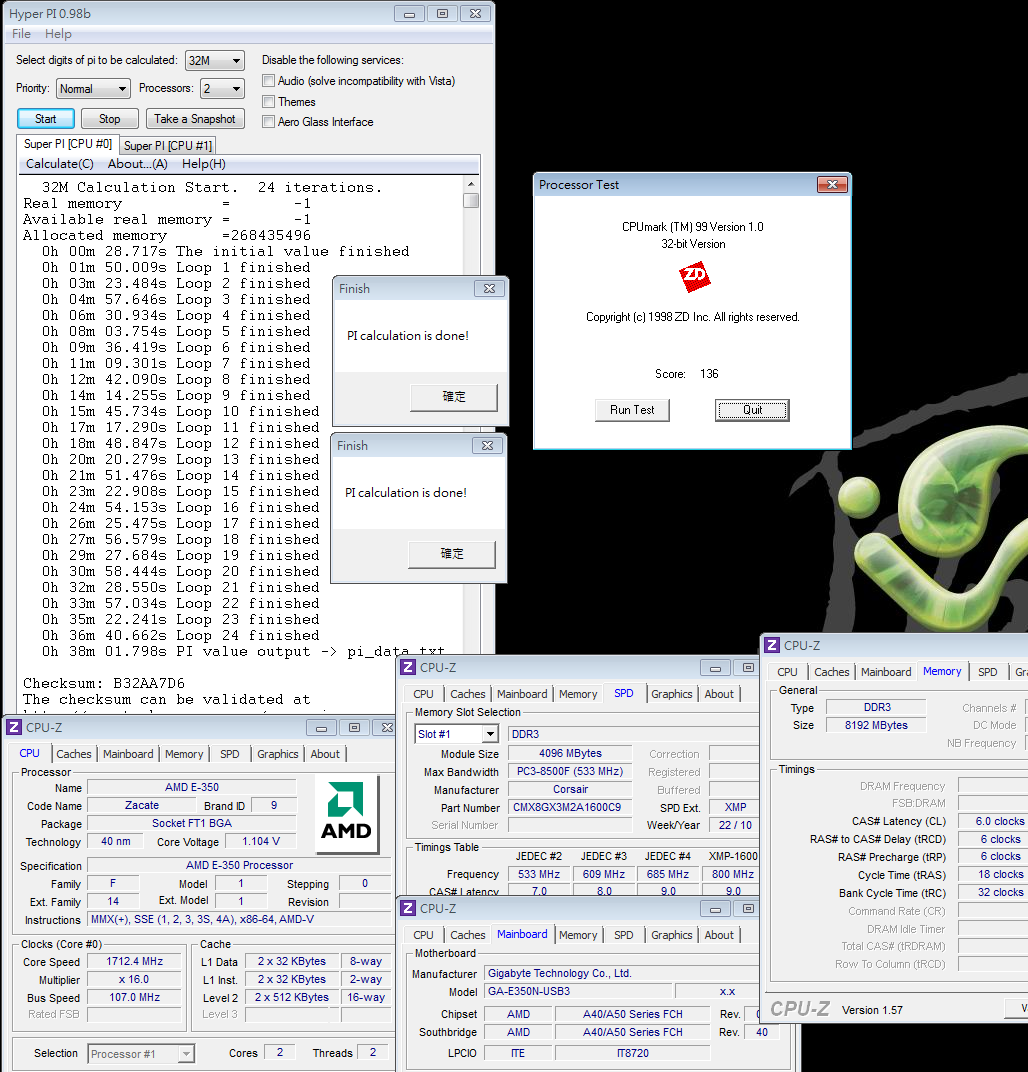Screen dimensions: 1028x1072
Task: Open About tab in the CPU-Z Mainboard window
Action: (719, 935)
